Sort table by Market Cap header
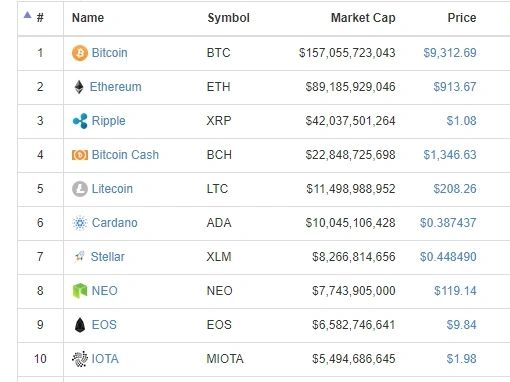The image size is (510, 382). pyautogui.click(x=363, y=18)
